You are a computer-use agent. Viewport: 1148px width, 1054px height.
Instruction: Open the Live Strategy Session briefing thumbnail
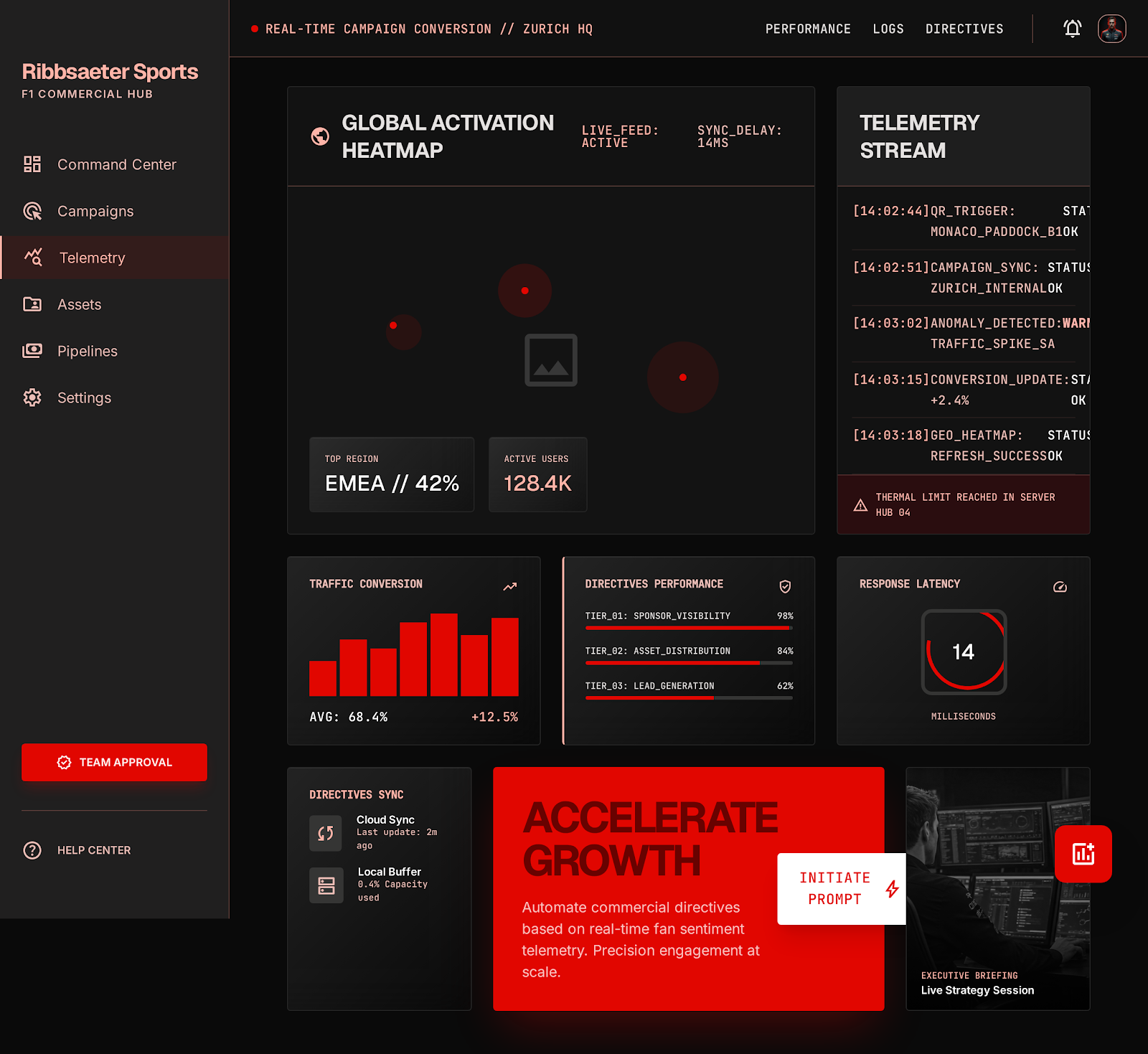coord(998,889)
